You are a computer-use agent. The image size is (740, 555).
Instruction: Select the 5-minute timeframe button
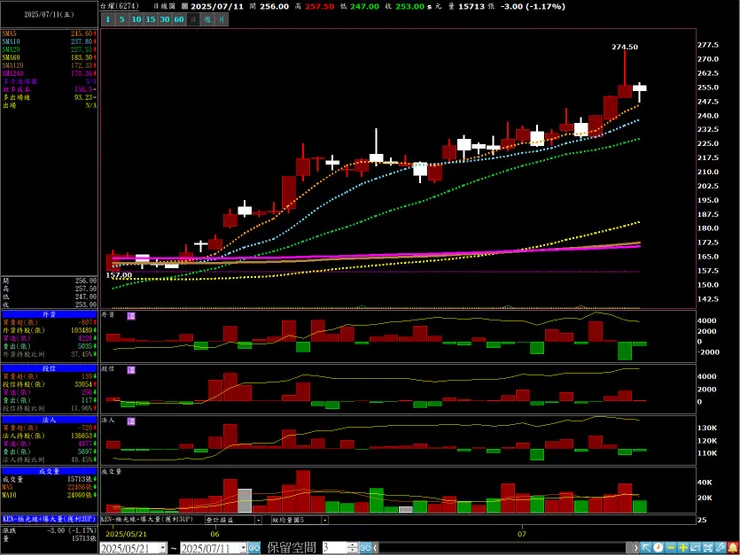tap(122, 19)
